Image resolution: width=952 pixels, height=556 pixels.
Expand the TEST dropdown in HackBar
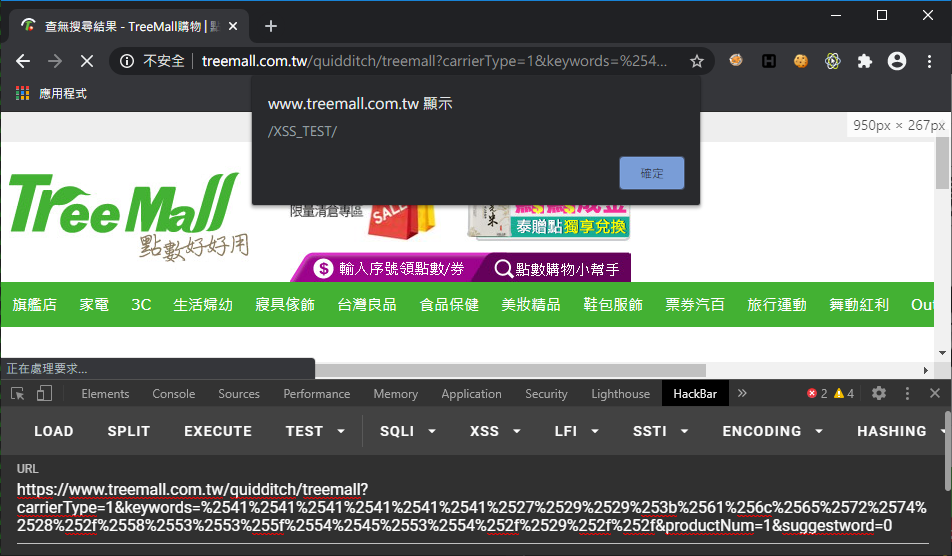click(315, 431)
